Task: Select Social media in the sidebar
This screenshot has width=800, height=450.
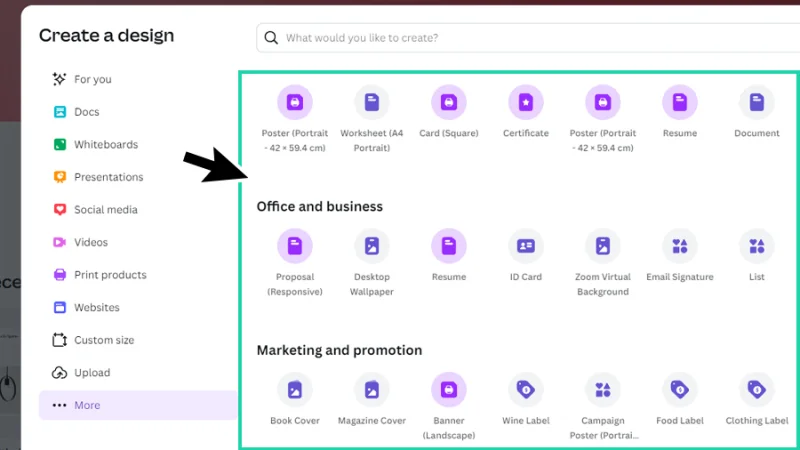Action: tap(105, 210)
